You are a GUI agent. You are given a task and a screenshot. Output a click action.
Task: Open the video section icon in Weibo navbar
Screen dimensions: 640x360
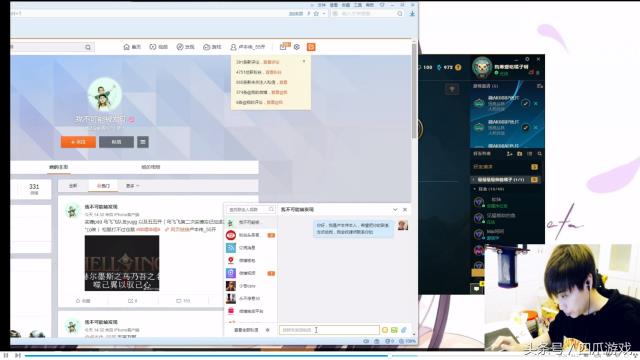coord(153,47)
